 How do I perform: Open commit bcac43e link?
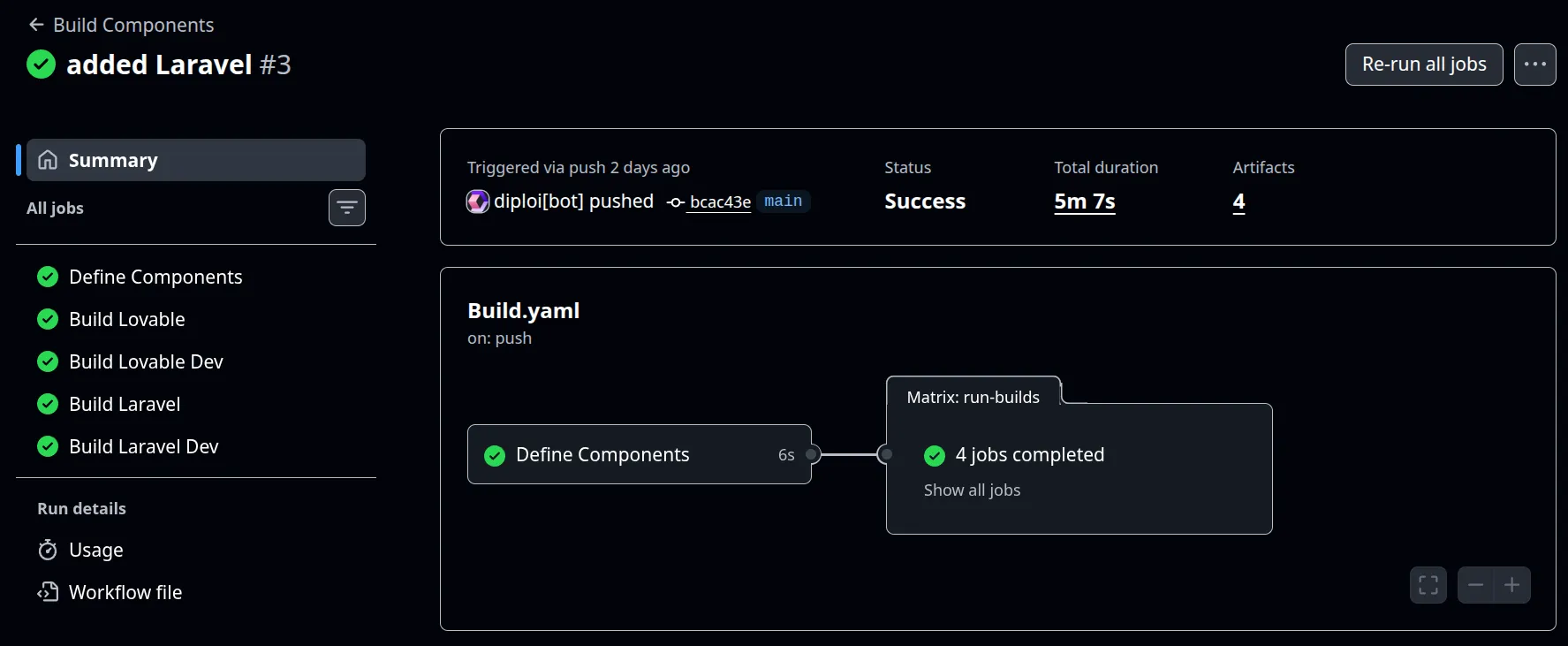720,201
